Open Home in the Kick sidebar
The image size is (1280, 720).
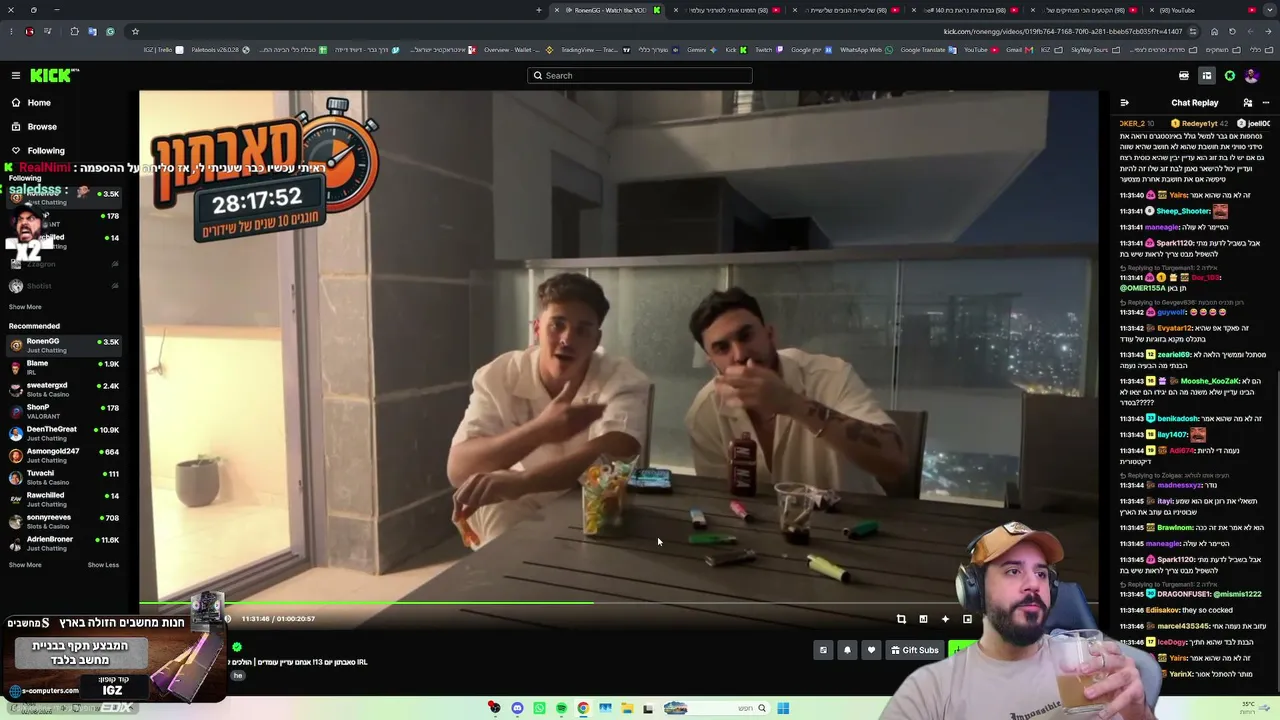[39, 103]
